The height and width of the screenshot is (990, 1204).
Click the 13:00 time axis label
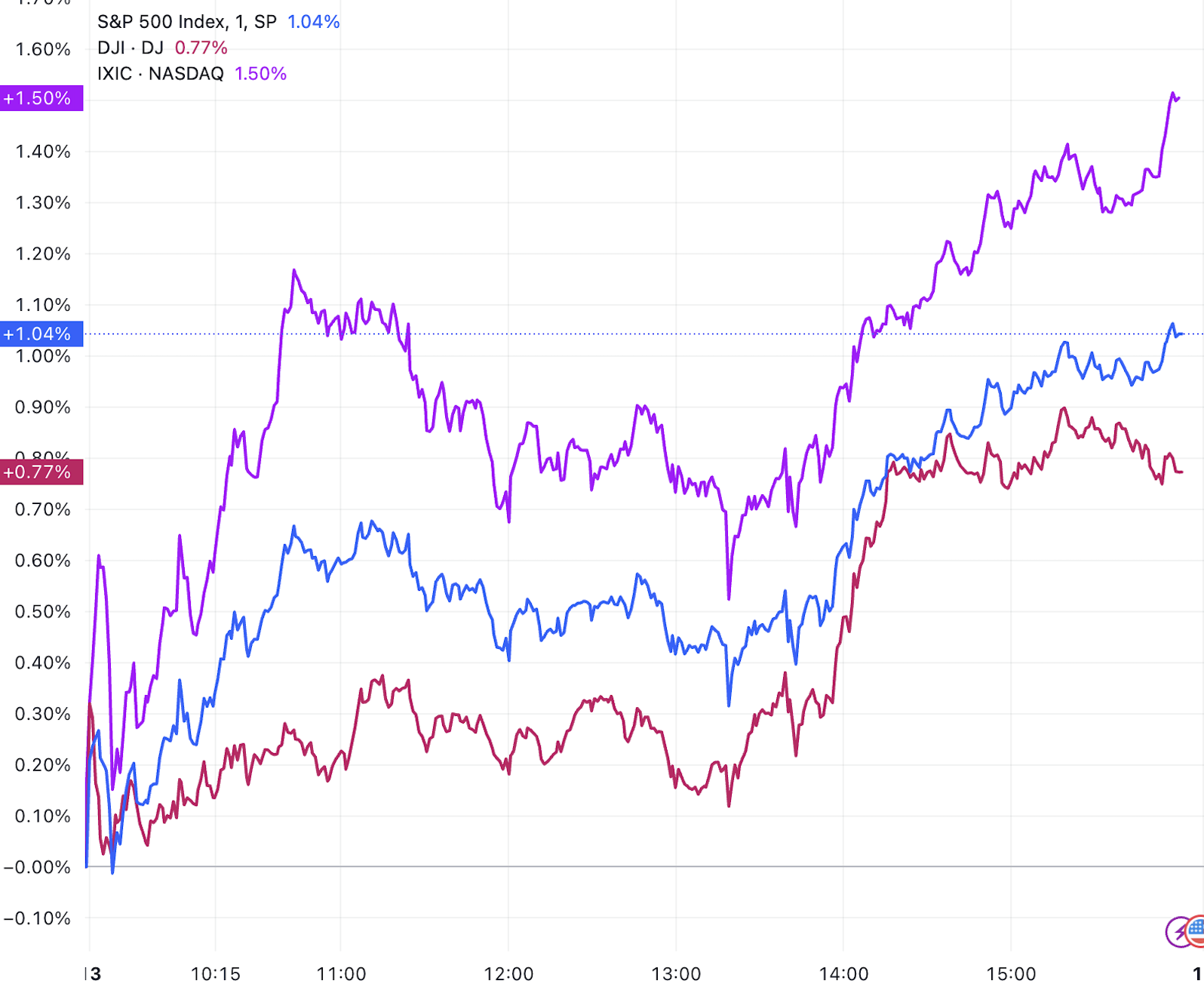click(676, 974)
